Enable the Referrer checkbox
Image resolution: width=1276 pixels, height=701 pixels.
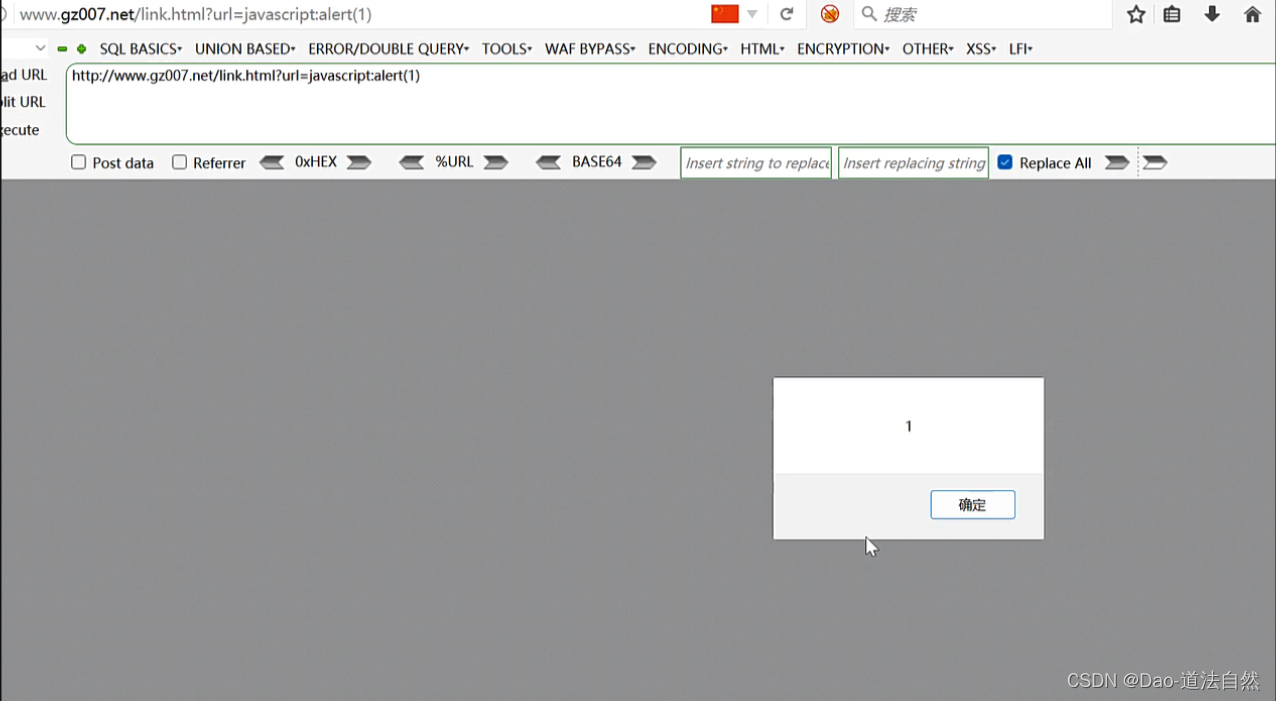(180, 162)
